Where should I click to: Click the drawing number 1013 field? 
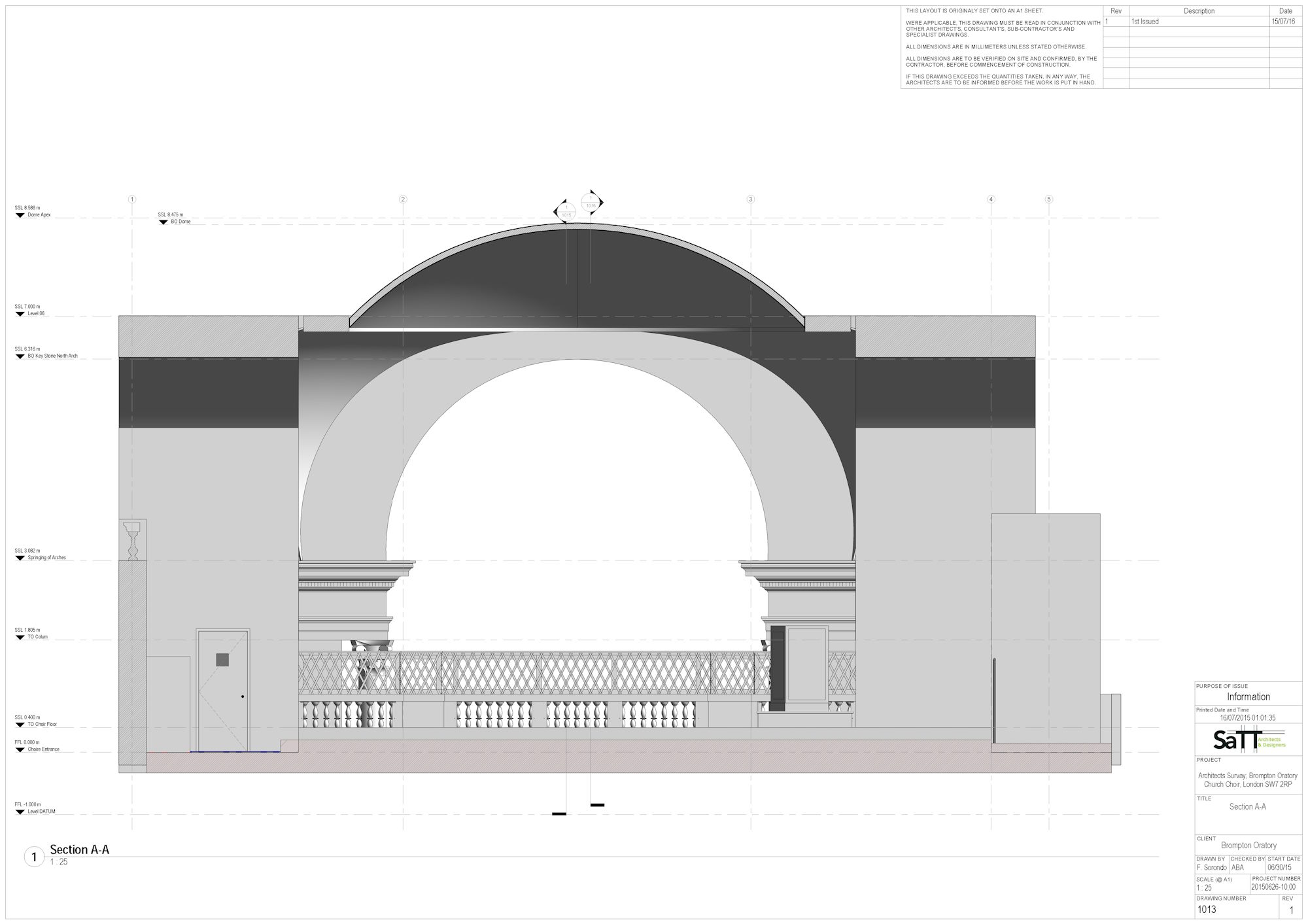pos(1207,910)
